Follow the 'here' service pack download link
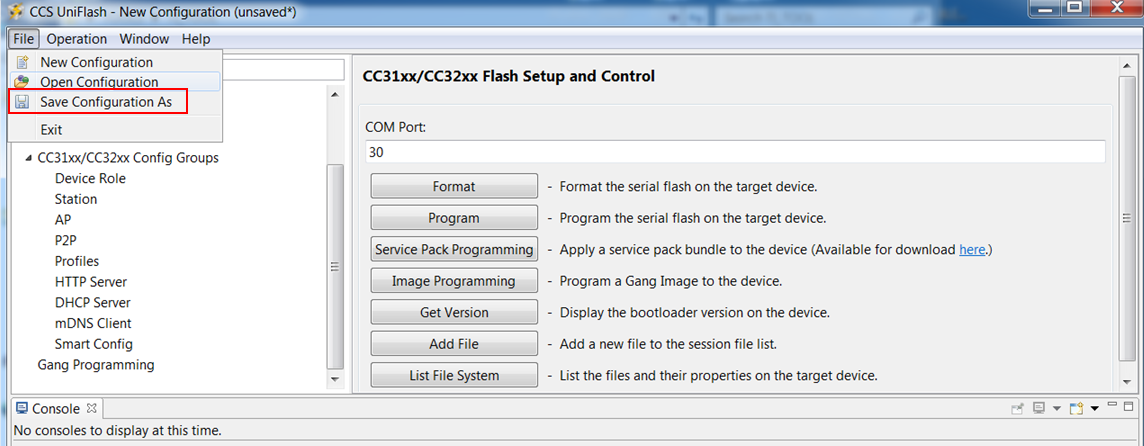 (972, 249)
